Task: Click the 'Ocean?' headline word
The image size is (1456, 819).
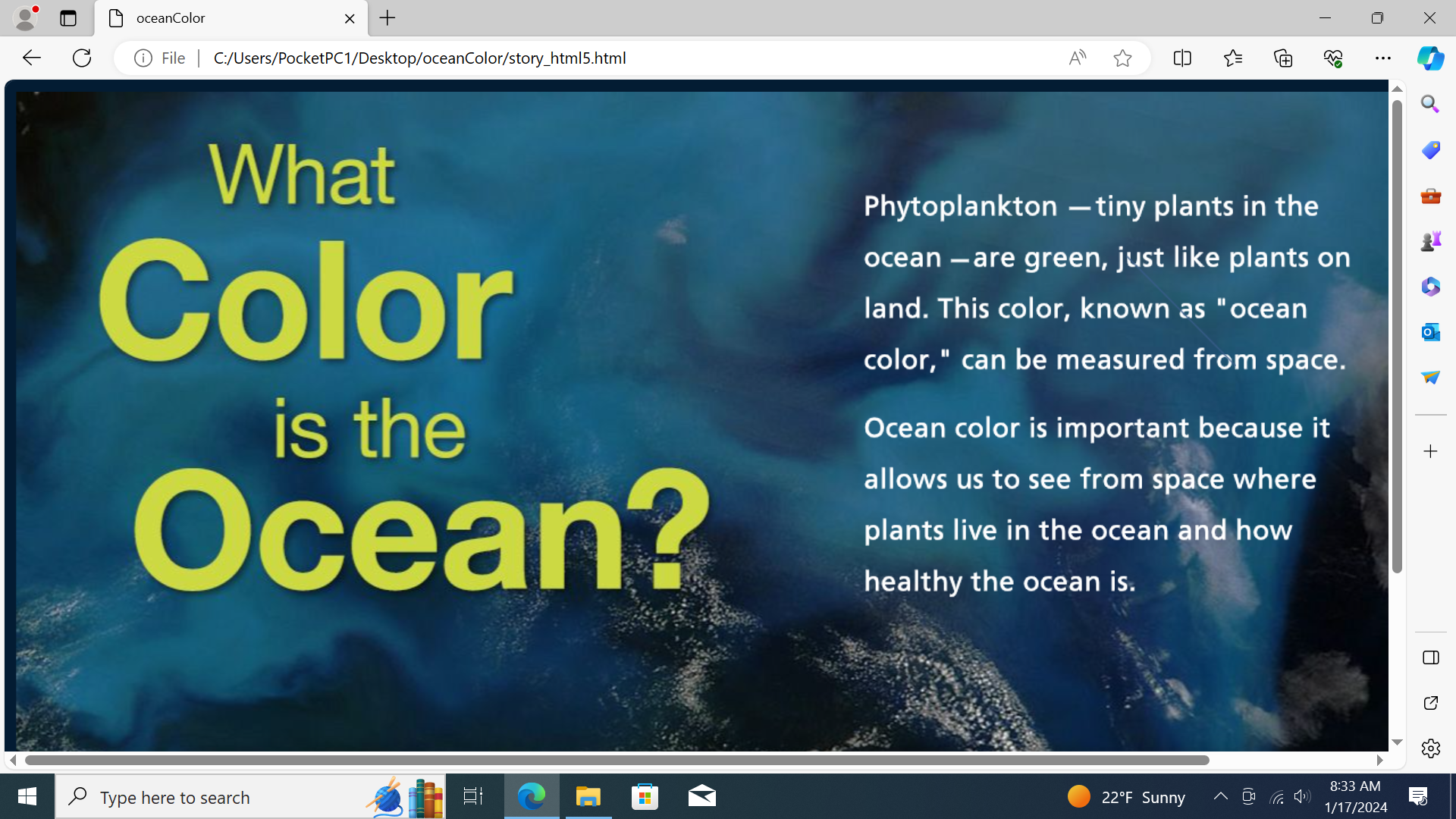Action: point(422,531)
